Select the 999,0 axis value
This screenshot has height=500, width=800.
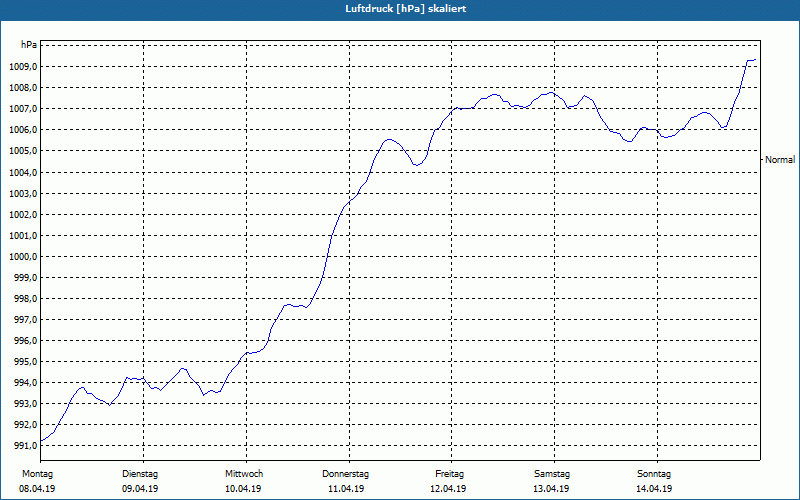tap(24, 278)
